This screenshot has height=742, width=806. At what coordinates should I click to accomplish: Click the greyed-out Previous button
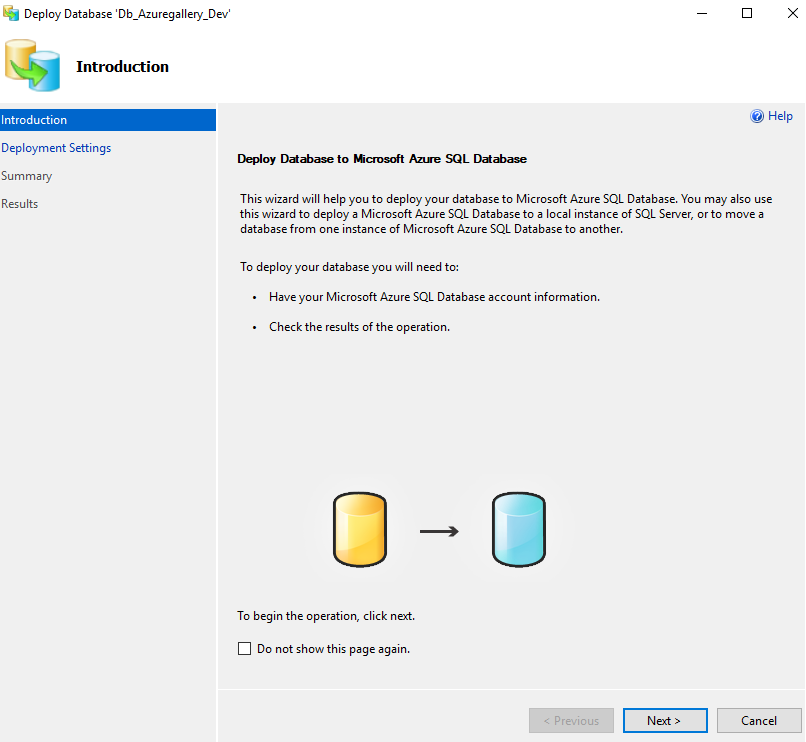[x=571, y=720]
